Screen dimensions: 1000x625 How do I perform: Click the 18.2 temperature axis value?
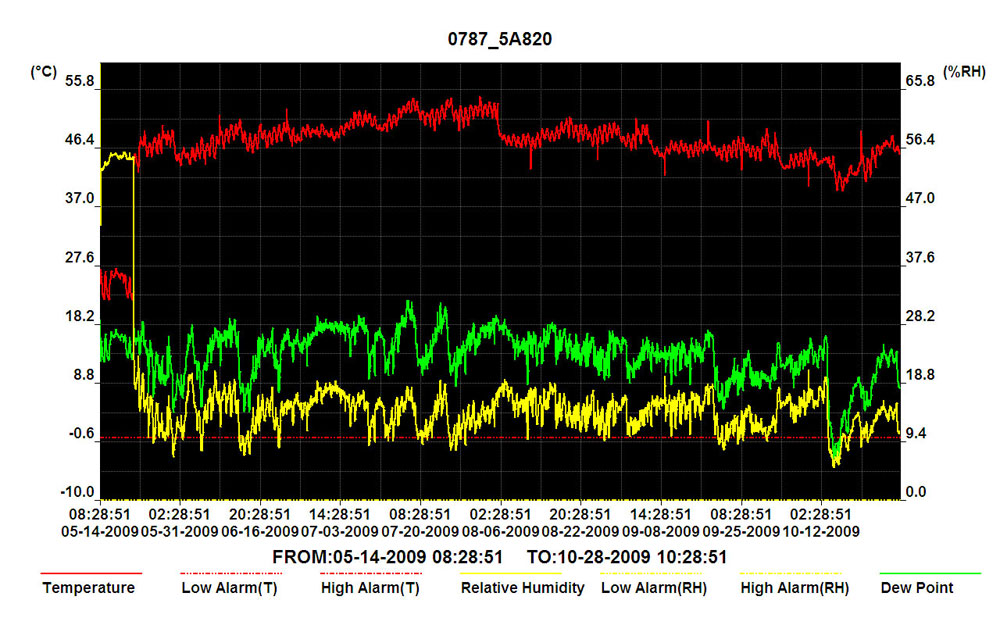pyautogui.click(x=80, y=316)
